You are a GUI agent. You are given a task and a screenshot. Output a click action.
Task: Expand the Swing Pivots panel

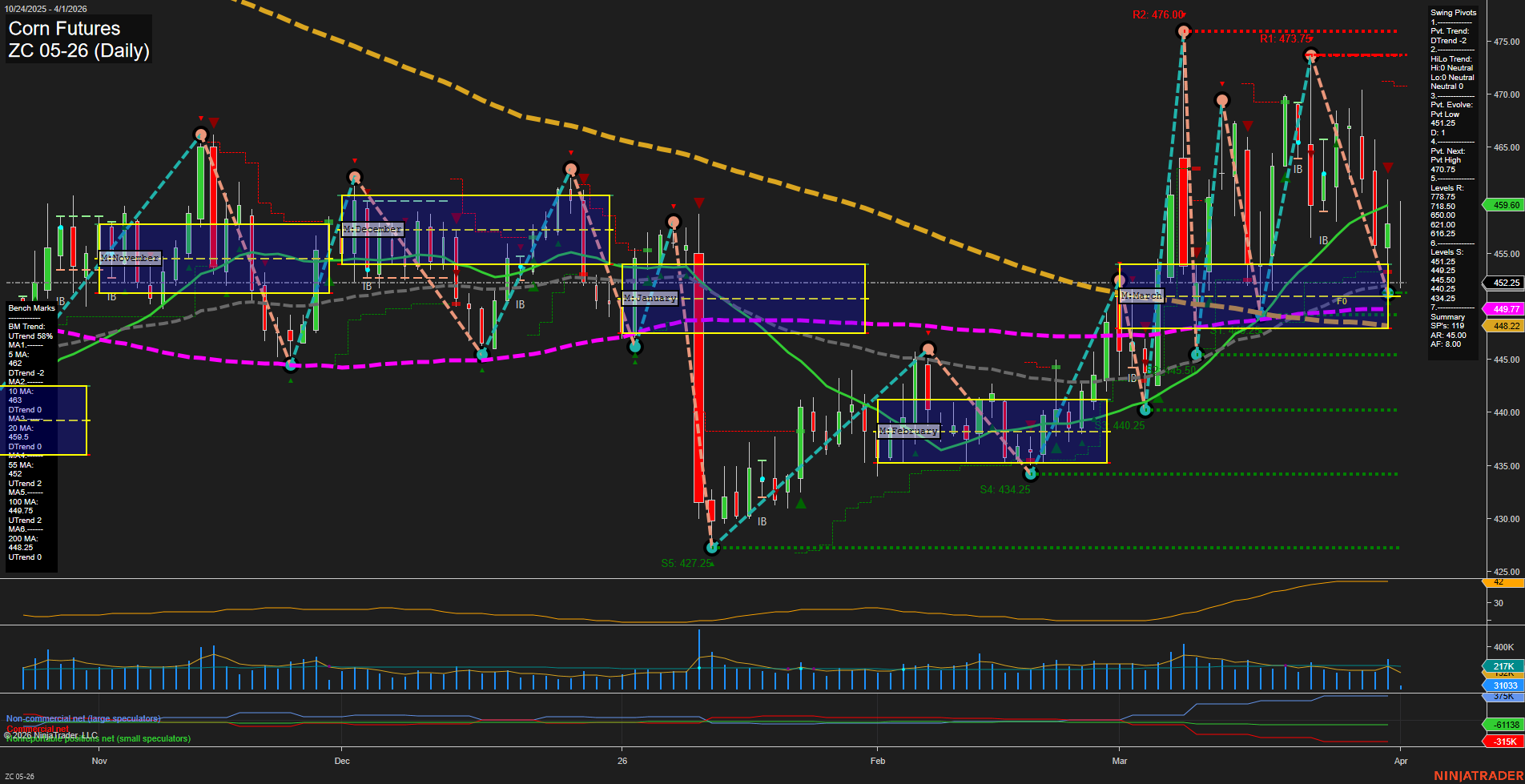point(1451,12)
